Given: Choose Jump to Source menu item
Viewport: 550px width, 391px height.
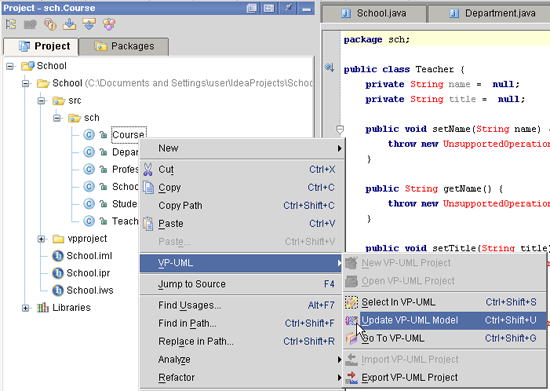Looking at the screenshot, I should click(241, 284).
